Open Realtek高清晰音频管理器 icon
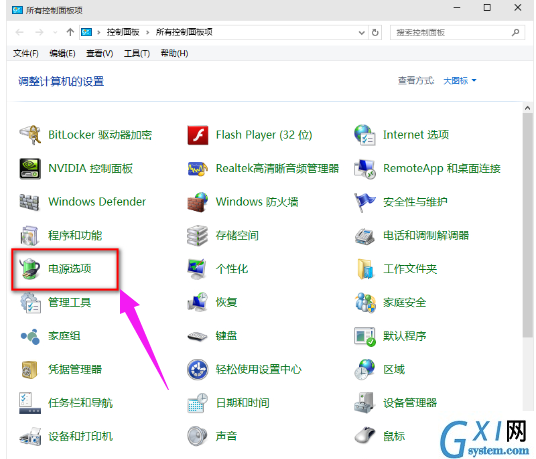 (198, 168)
